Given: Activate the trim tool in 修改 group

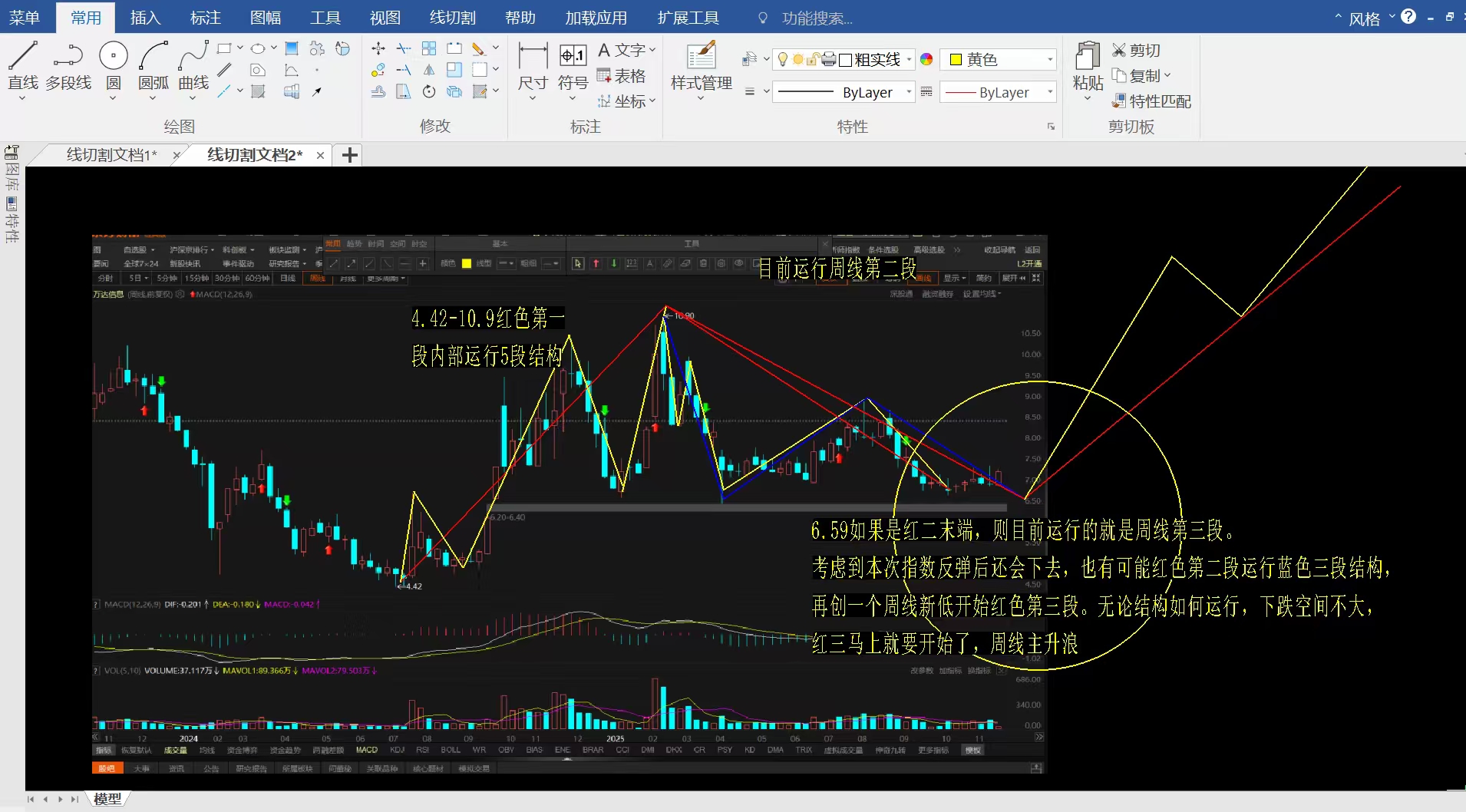Looking at the screenshot, I should coord(404,48).
